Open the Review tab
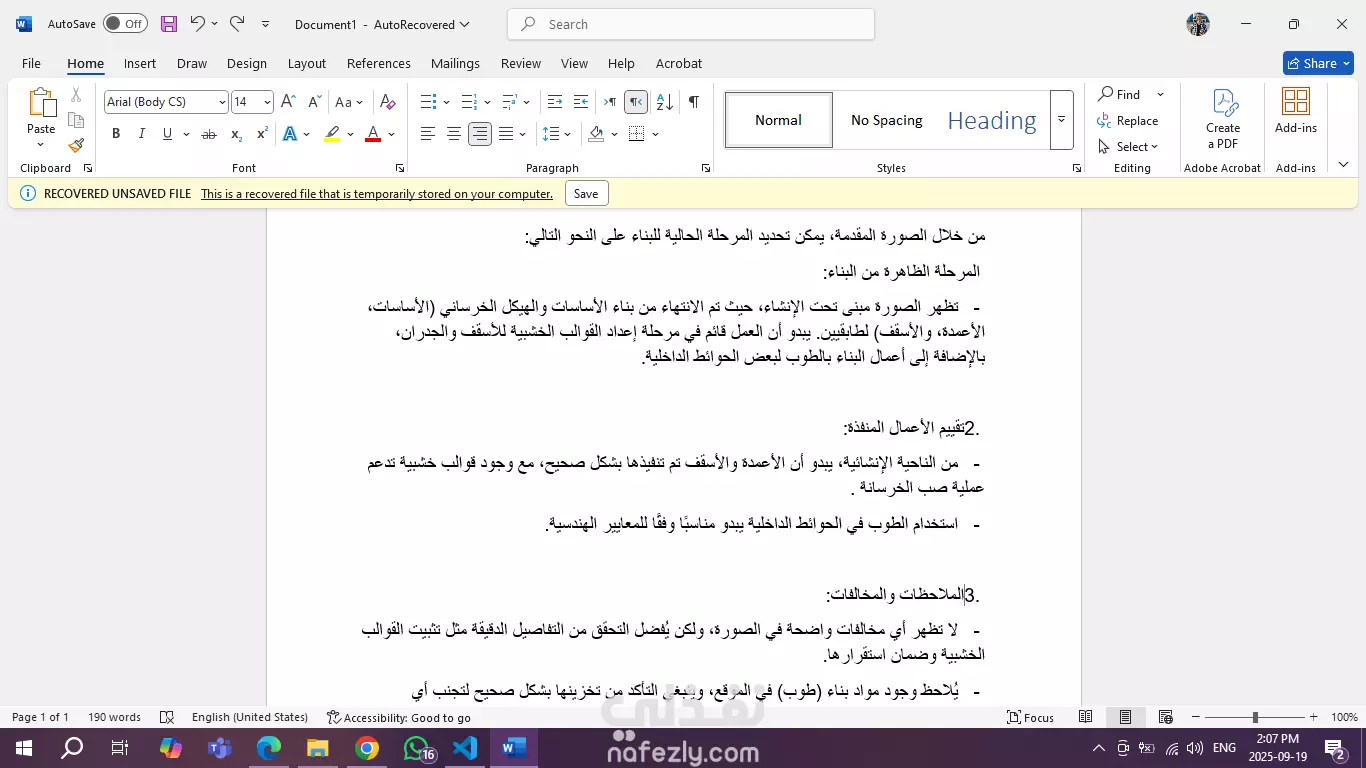 tap(521, 63)
